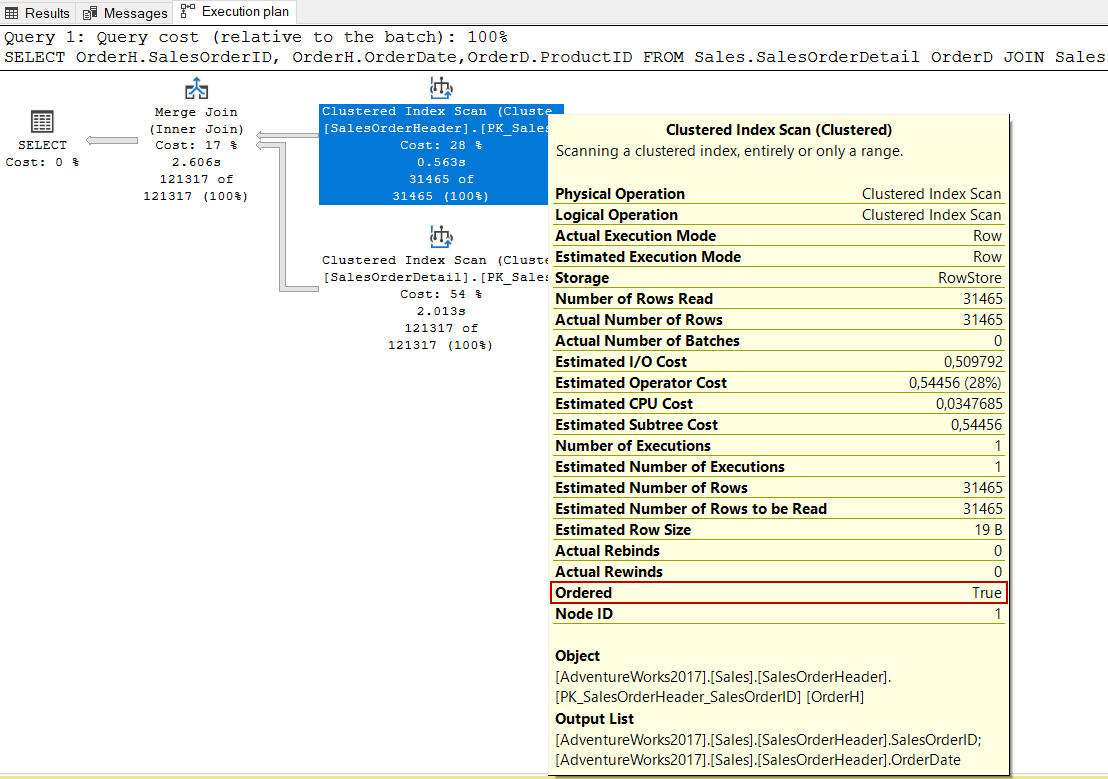This screenshot has width=1108, height=779.
Task: Click the SalesOrderDetail Clustered Index Scan icon
Action: pyautogui.click(x=441, y=237)
